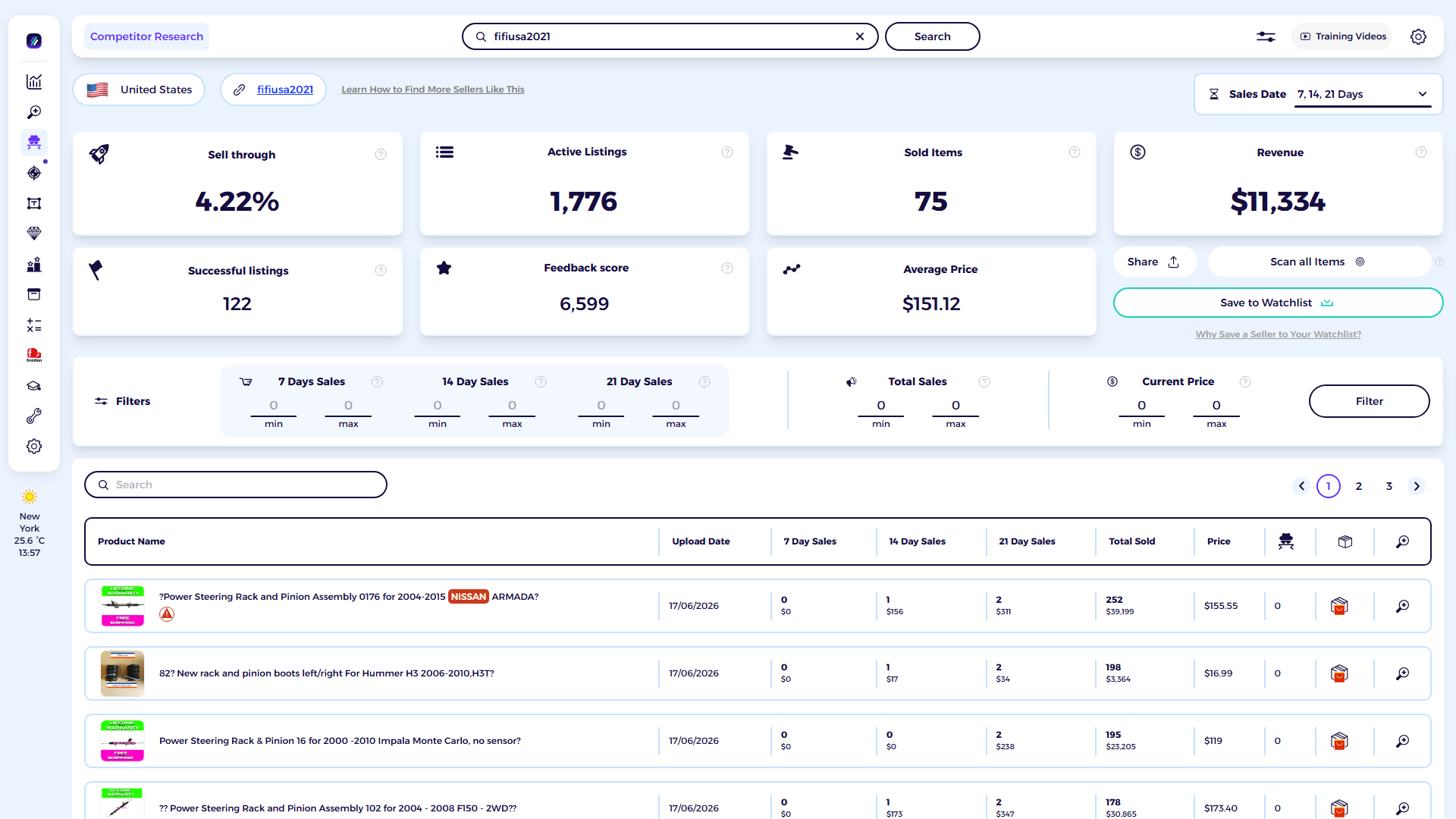Select page 1 of results
This screenshot has width=1456, height=819.
(1329, 486)
